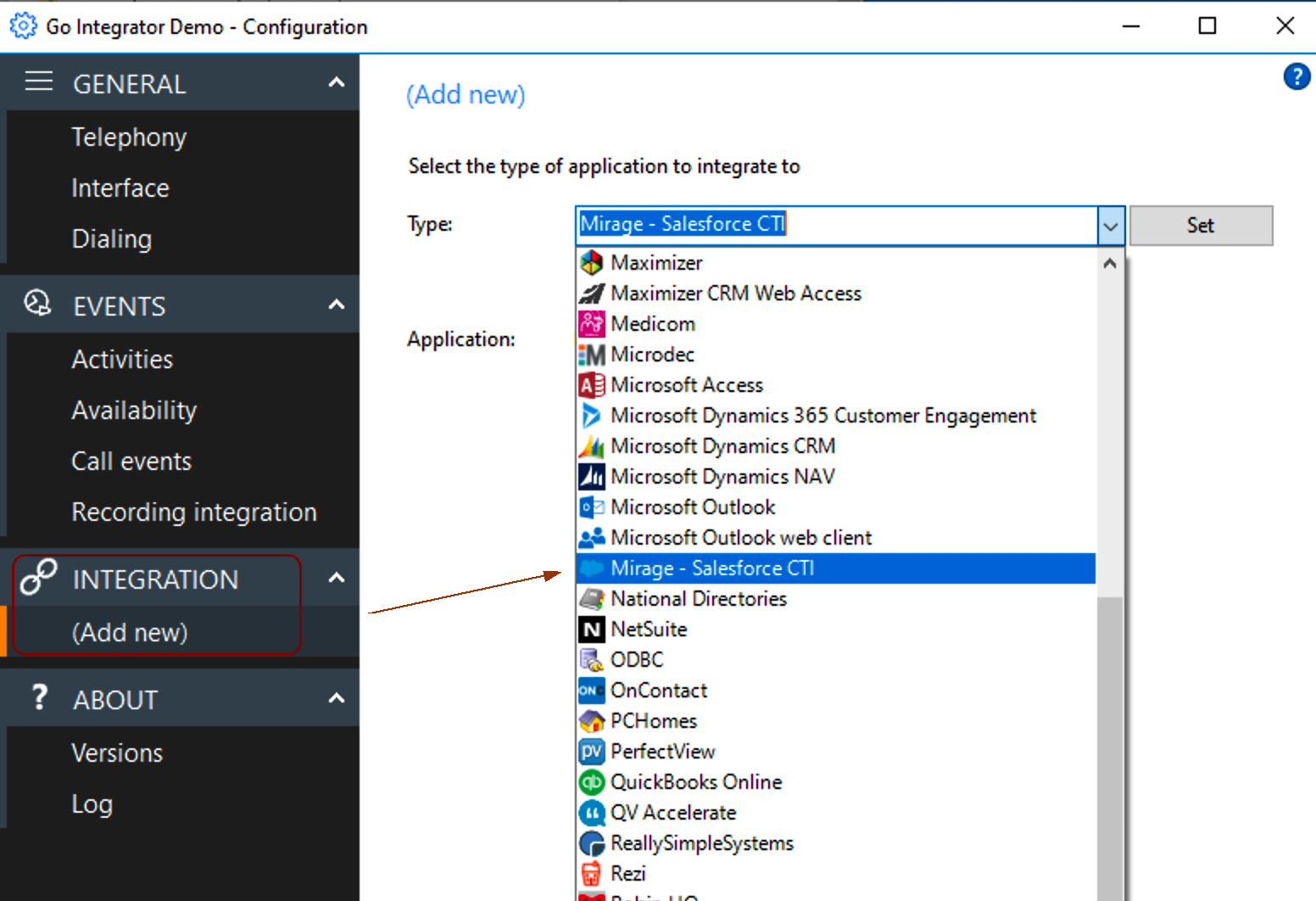Click the Maximizer CRM Web Access icon
Image resolution: width=1316 pixels, height=901 pixels.
[x=591, y=294]
